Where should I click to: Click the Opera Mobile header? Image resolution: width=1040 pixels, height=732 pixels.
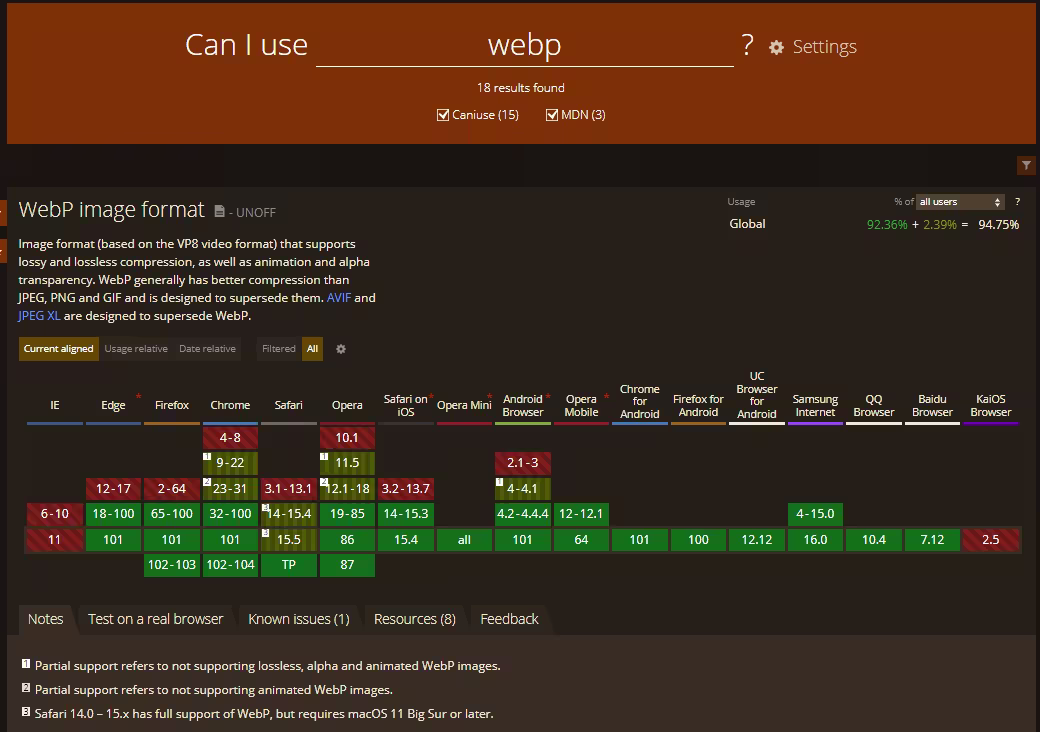click(x=581, y=405)
